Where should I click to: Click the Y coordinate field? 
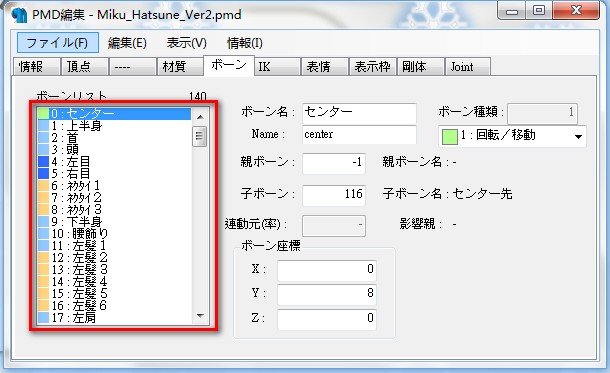(327, 294)
